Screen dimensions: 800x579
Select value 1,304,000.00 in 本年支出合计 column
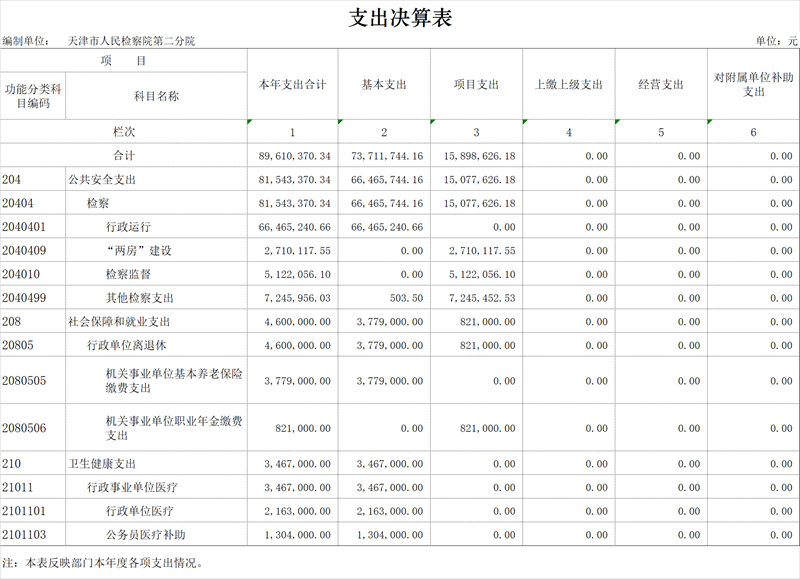tap(297, 535)
